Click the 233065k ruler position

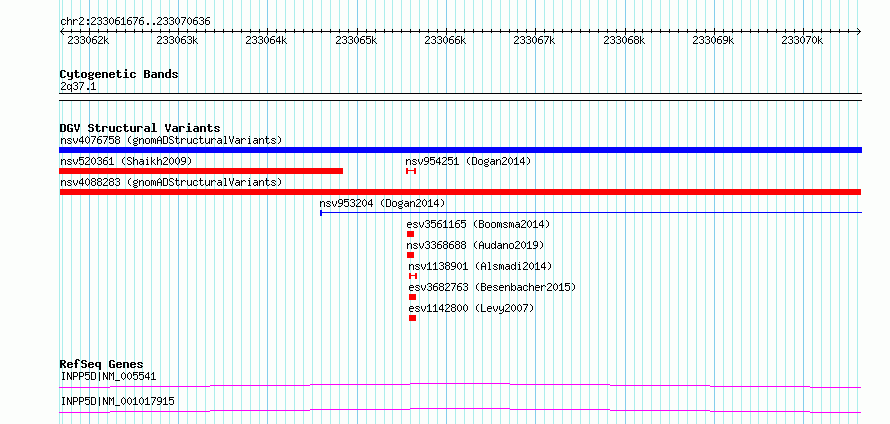[x=356, y=40]
